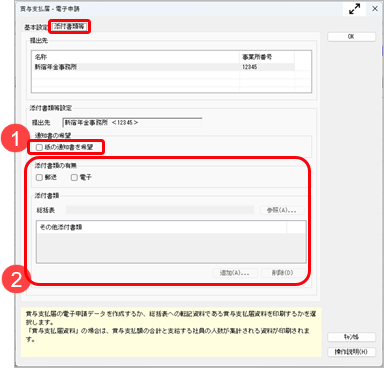Enable 紙の通知書を希望 checkbox
Screen dimensions: 384x368
tap(39, 147)
